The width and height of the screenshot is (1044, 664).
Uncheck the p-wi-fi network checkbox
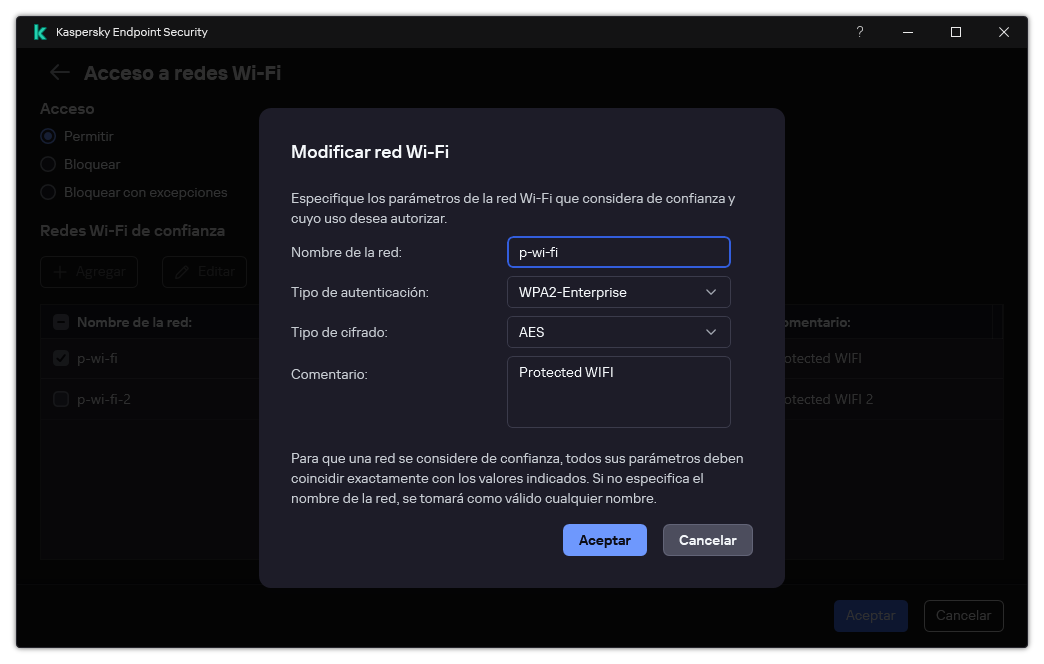pyautogui.click(x=60, y=357)
